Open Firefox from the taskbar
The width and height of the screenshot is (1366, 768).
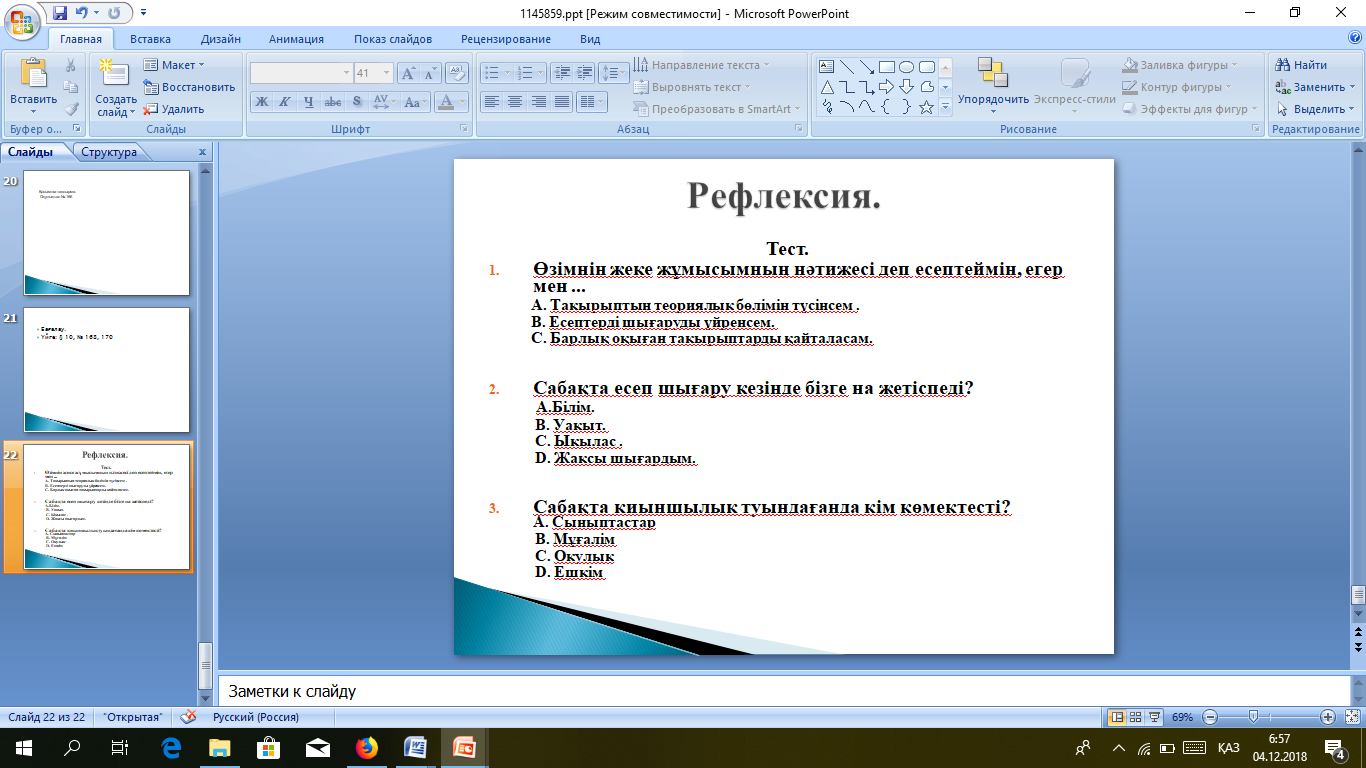366,747
